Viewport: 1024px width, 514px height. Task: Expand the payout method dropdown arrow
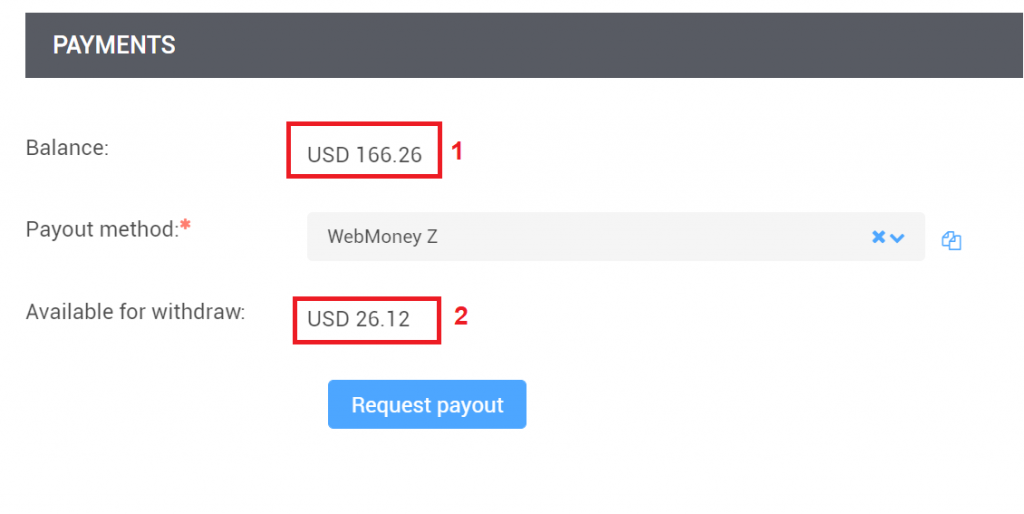tap(897, 237)
